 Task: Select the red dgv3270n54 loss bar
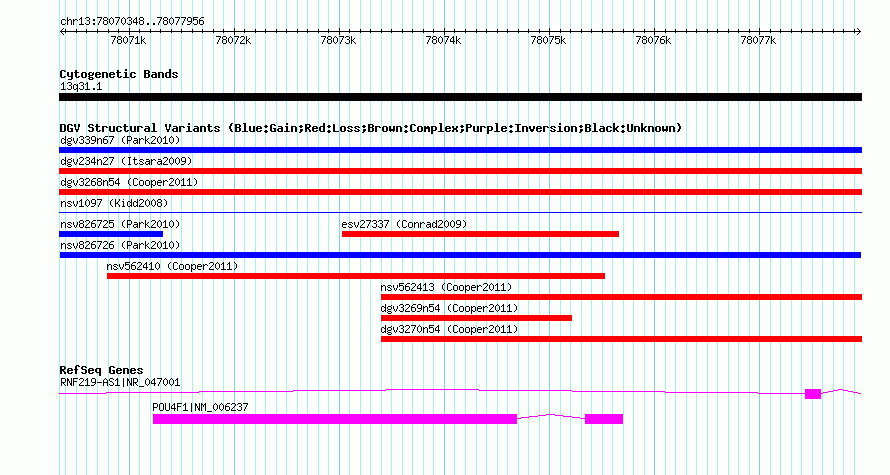622,339
